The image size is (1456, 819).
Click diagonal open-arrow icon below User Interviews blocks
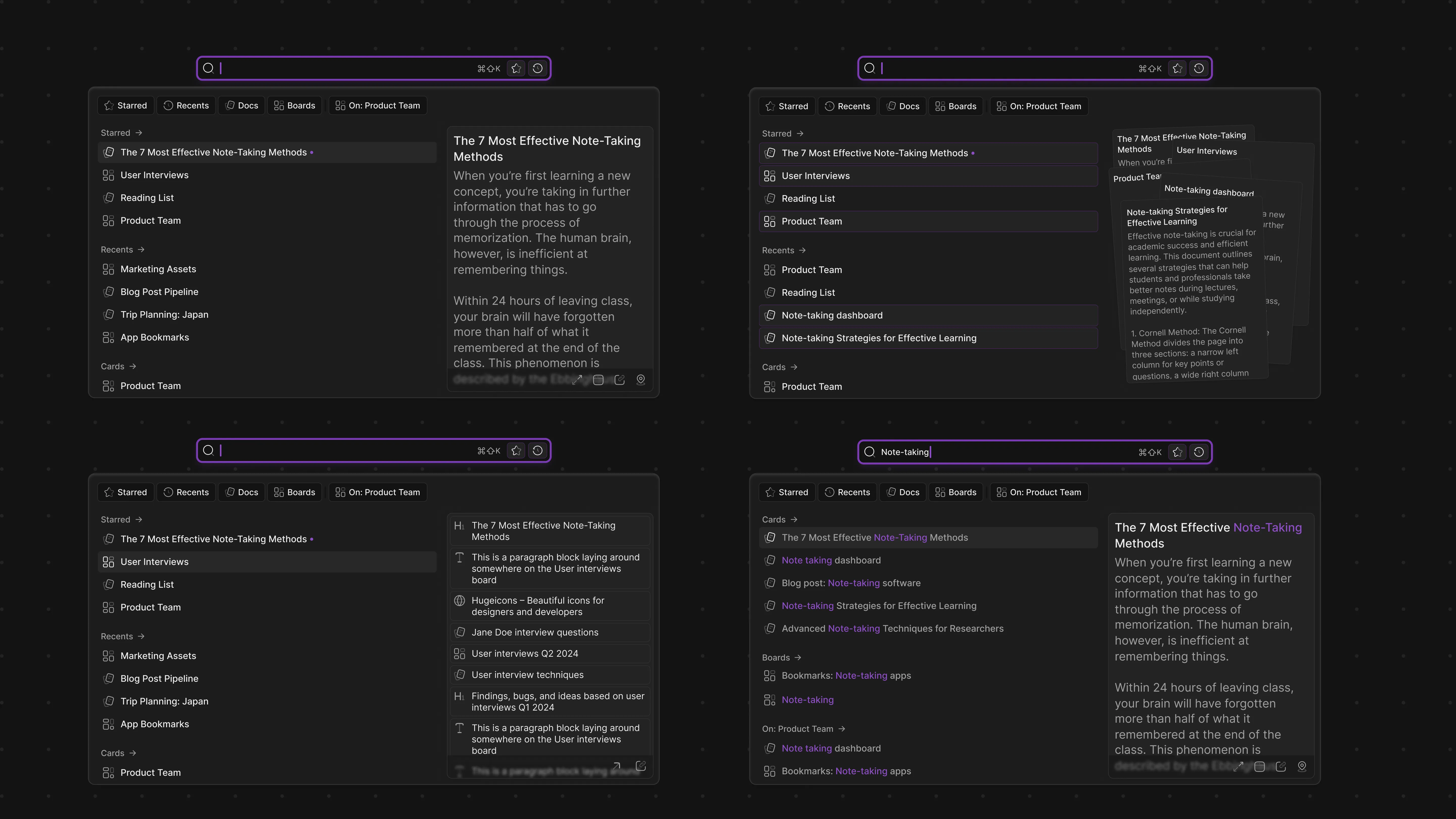click(x=617, y=766)
